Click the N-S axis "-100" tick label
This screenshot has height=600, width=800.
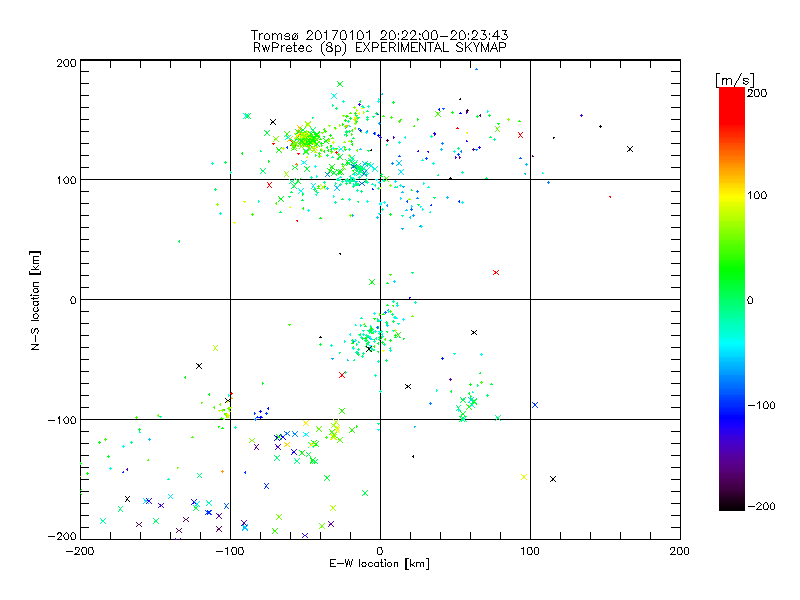click(x=62, y=420)
